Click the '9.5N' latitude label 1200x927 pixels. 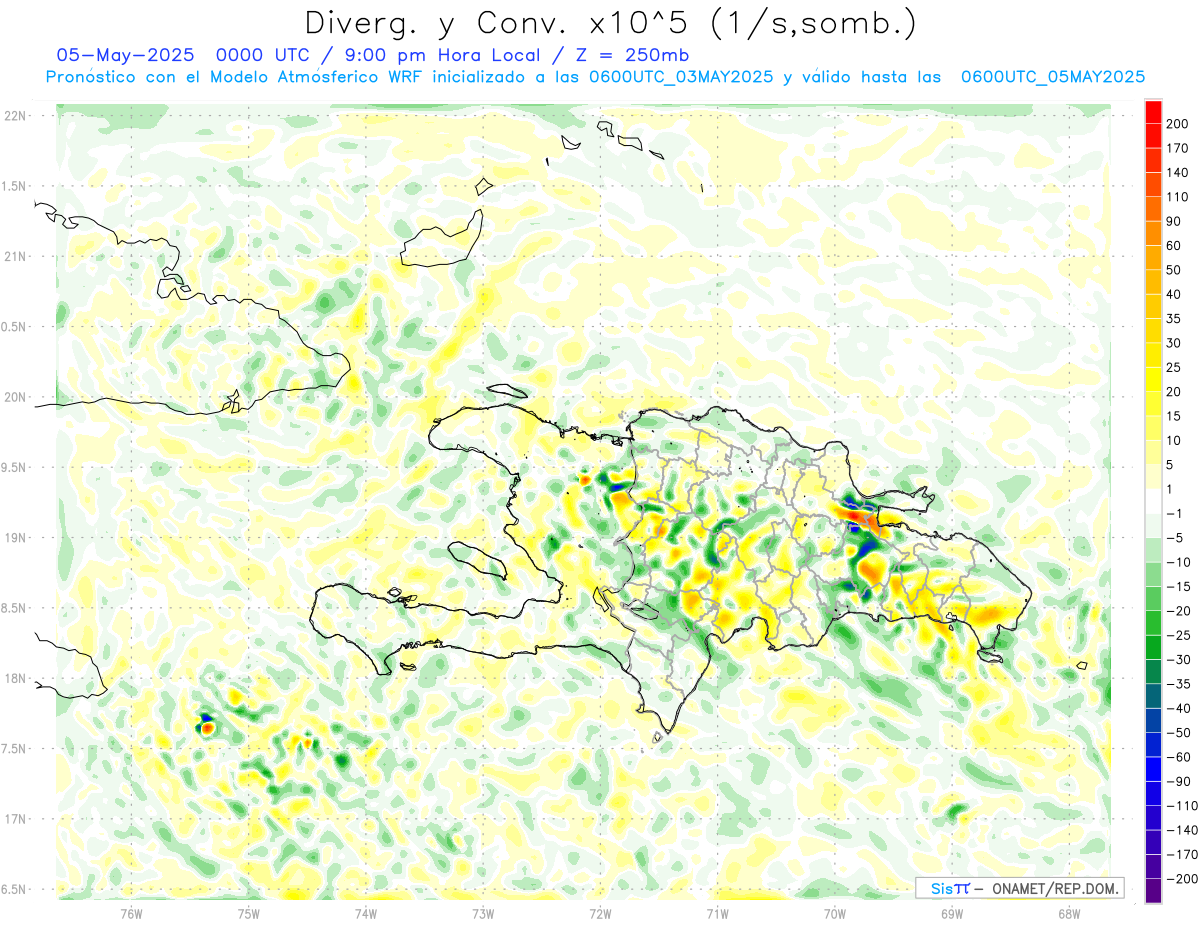(14, 467)
